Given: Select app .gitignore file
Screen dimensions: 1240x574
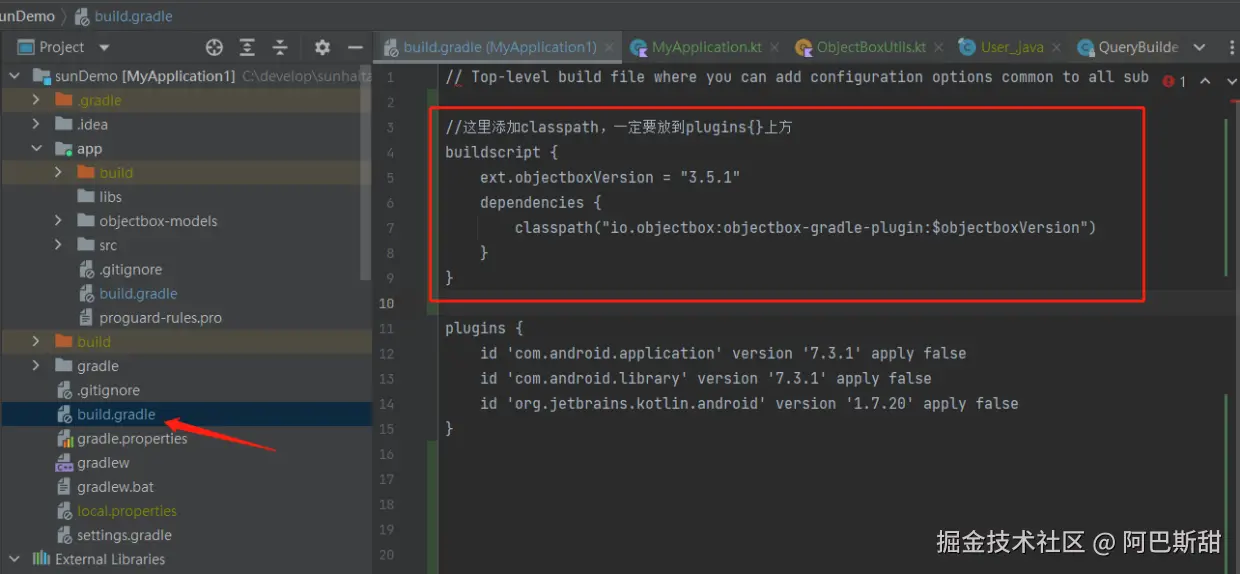Looking at the screenshot, I should click(x=130, y=269).
